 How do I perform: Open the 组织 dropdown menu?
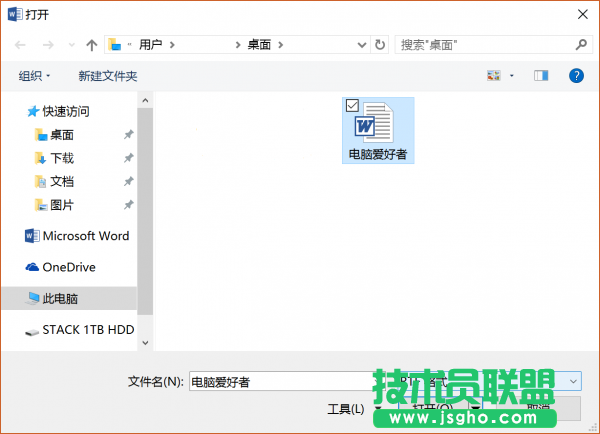(x=36, y=76)
